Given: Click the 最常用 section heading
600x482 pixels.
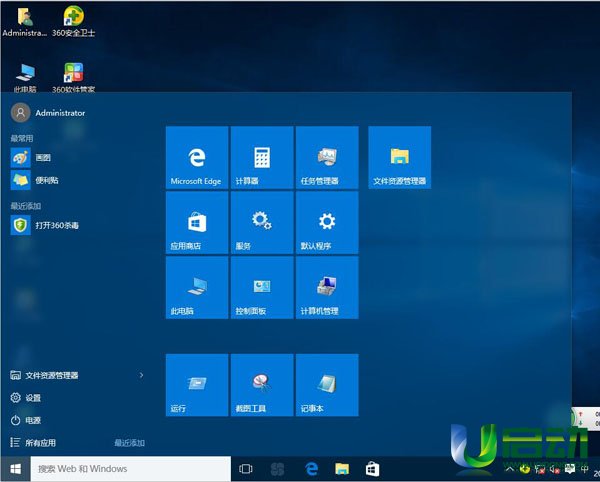Looking at the screenshot, I should [22, 138].
